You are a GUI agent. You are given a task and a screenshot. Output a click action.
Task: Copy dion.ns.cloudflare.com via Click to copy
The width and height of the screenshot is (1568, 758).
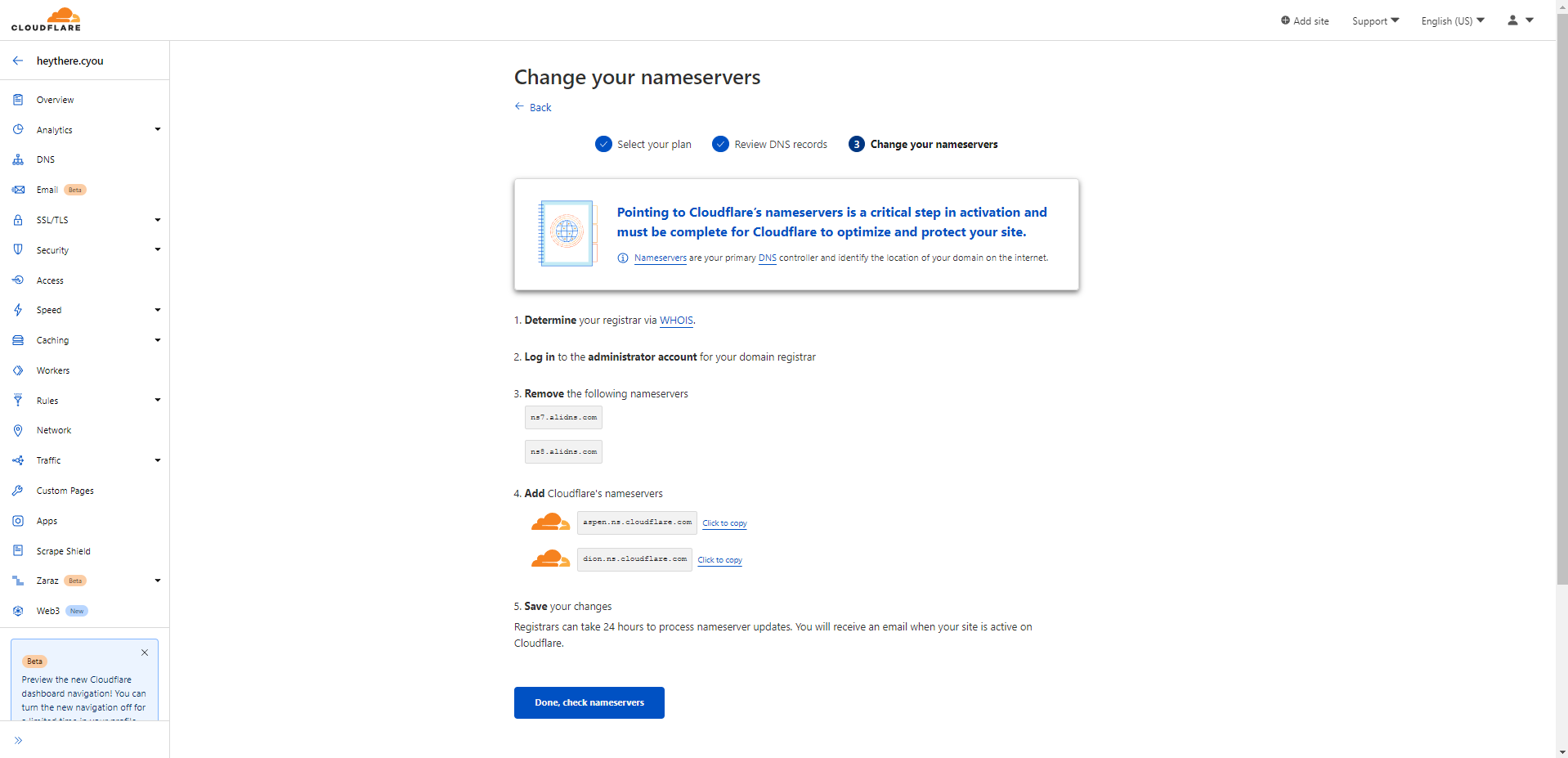point(719,560)
